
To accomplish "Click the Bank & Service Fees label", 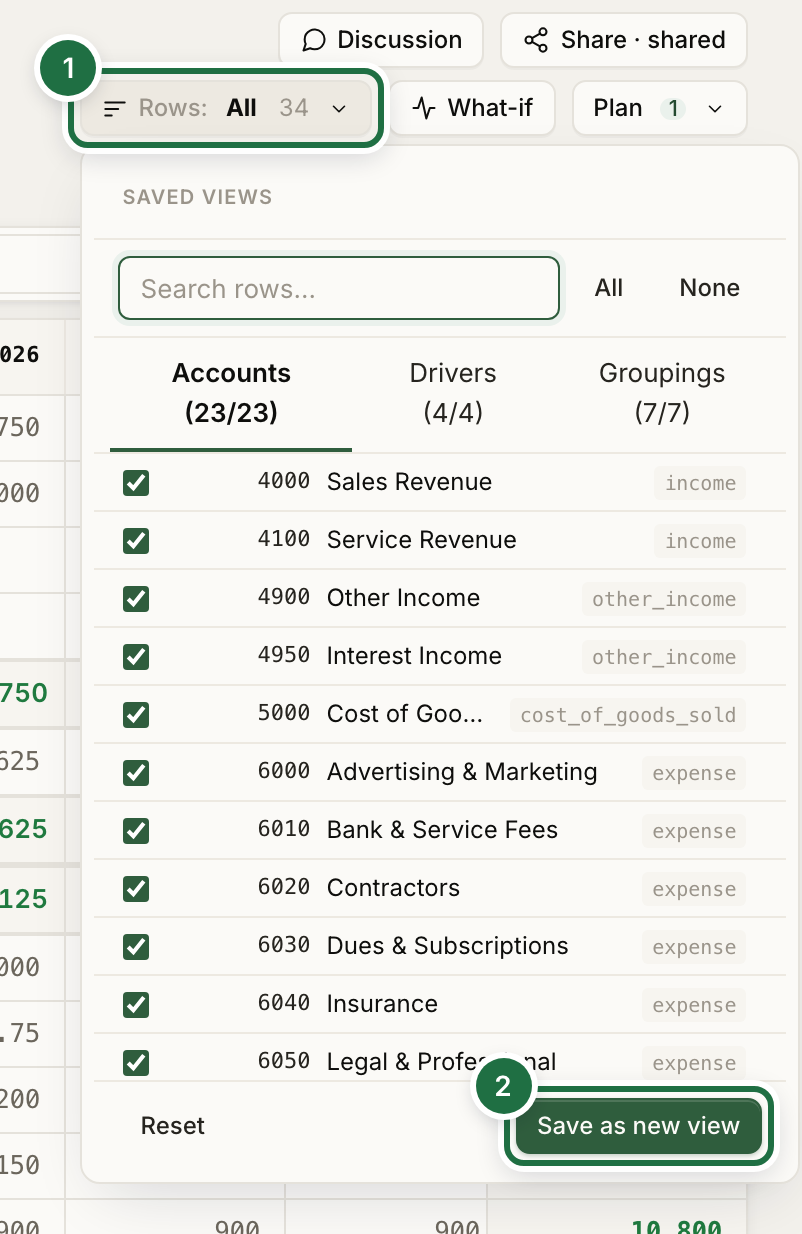I will point(443,830).
